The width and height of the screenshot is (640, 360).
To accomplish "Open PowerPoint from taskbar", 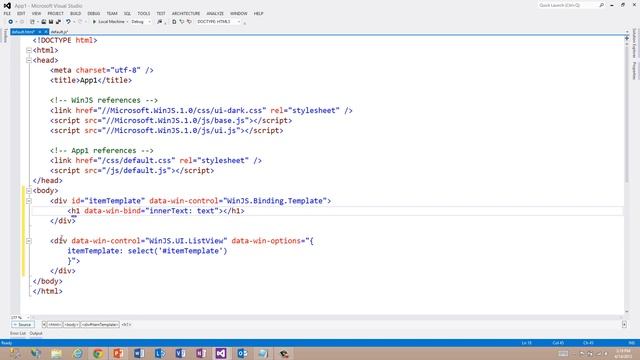I will click(x=118, y=353).
